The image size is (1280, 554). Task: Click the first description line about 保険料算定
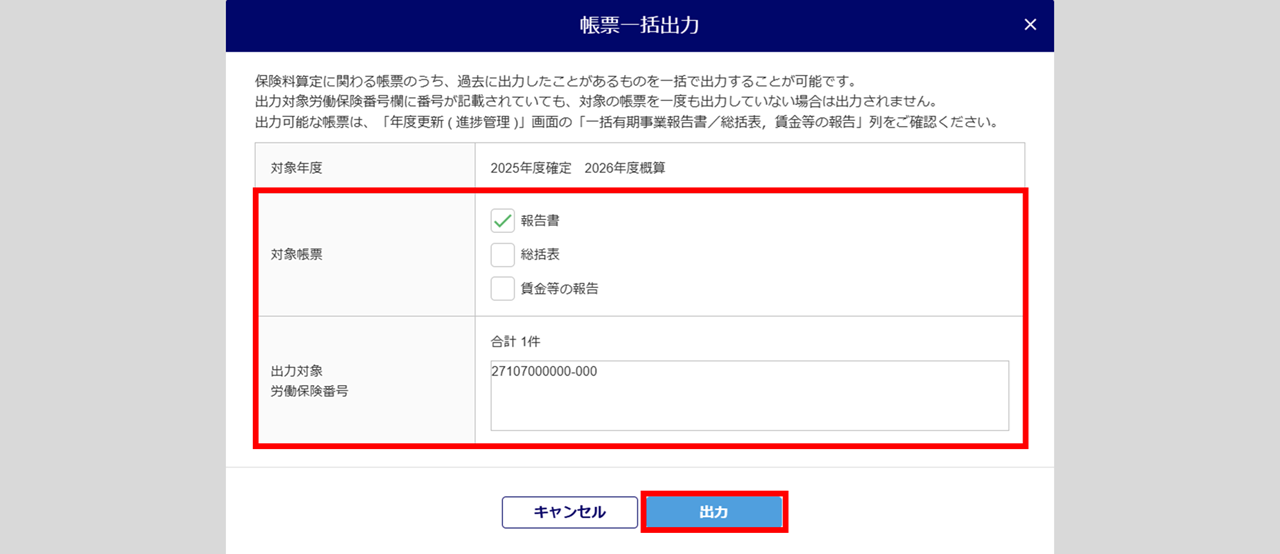click(x=556, y=81)
